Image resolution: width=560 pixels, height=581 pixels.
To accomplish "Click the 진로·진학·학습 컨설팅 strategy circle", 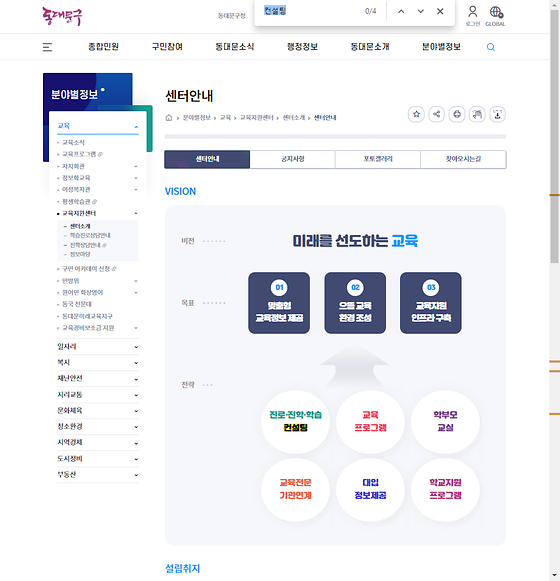I will coord(295,421).
